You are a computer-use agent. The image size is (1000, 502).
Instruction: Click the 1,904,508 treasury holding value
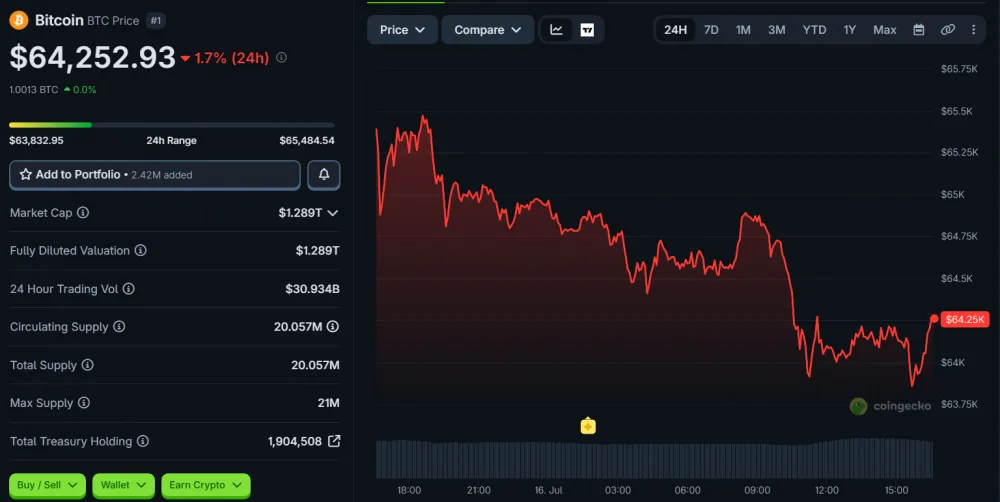pos(295,441)
